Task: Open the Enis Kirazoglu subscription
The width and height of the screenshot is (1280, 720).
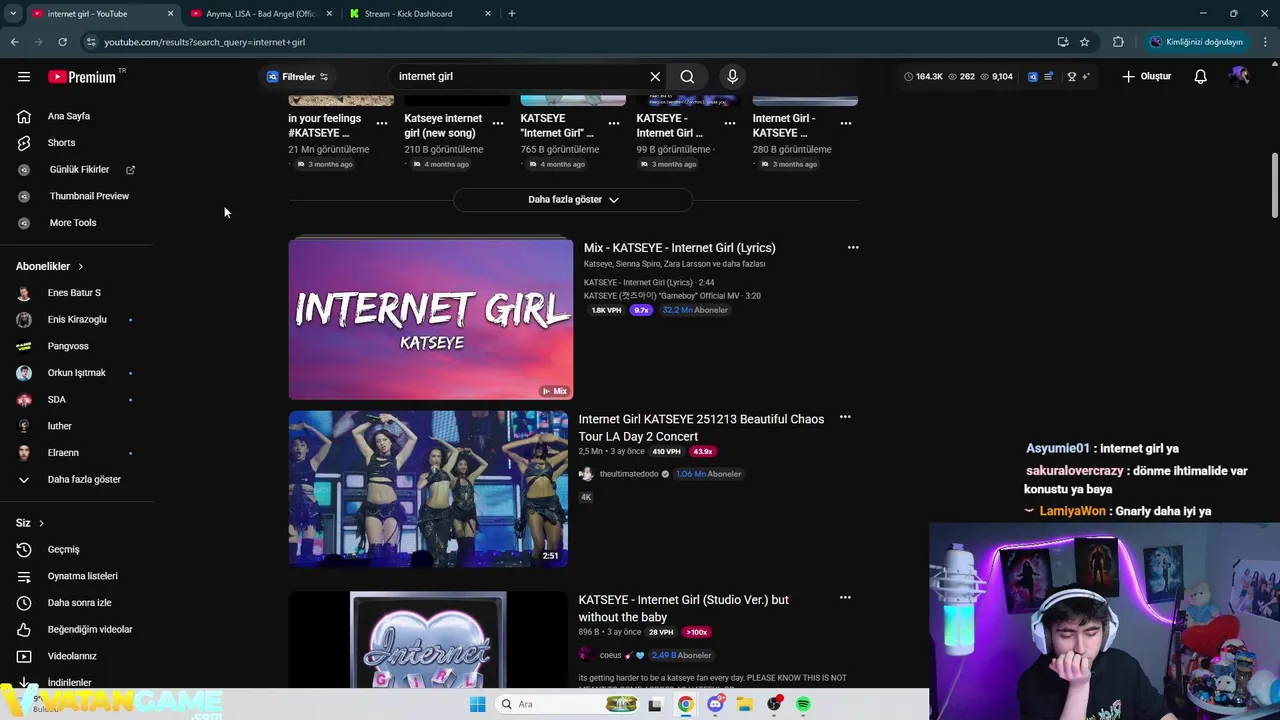Action: (76, 319)
